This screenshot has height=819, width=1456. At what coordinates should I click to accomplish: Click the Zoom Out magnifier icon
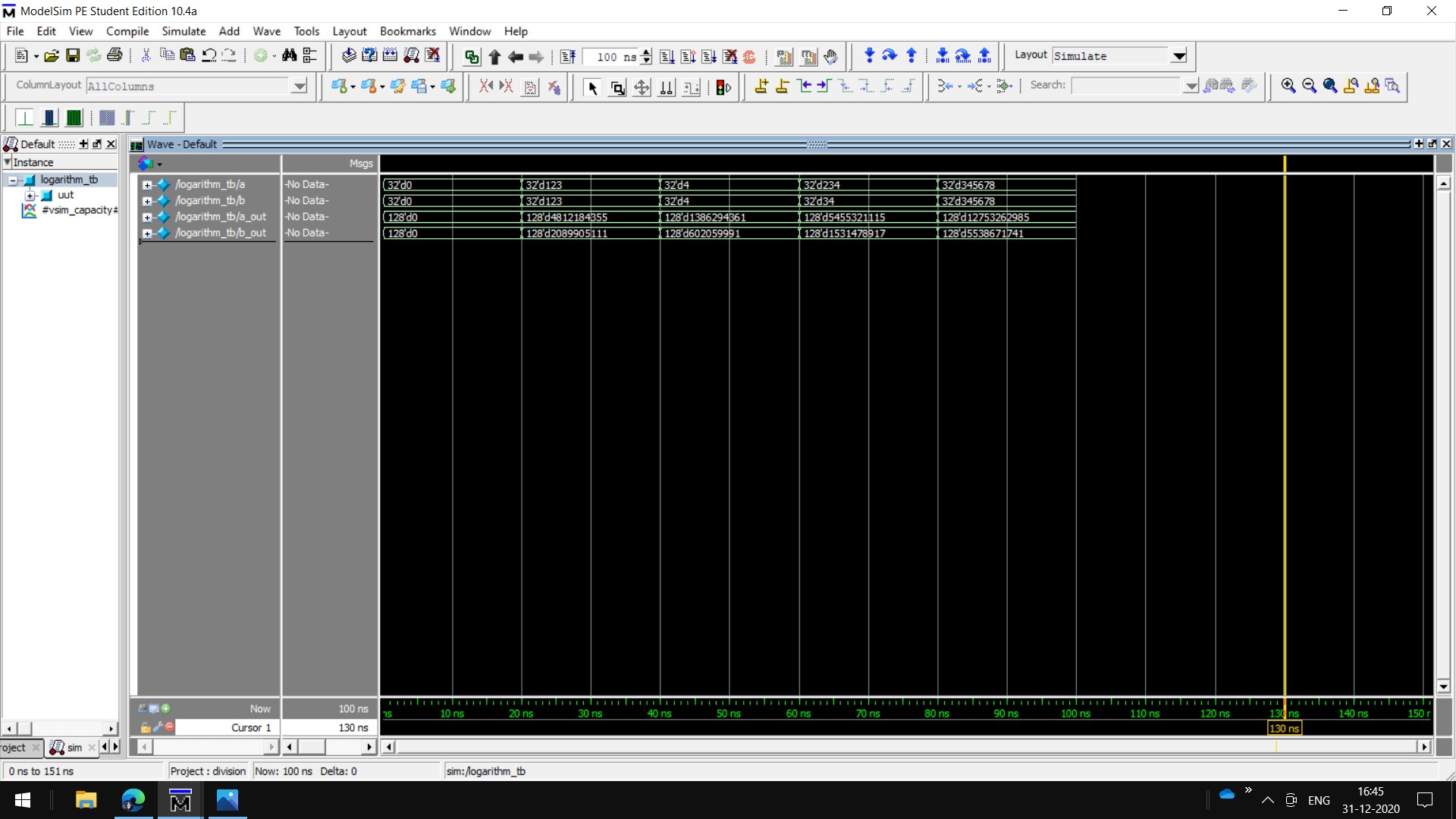(1309, 86)
